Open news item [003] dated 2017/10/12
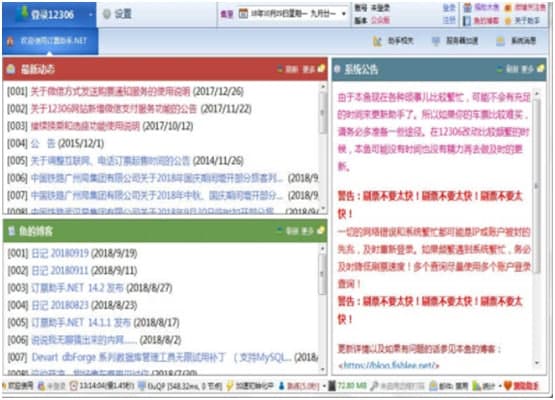The image size is (555, 400). click(x=85, y=126)
